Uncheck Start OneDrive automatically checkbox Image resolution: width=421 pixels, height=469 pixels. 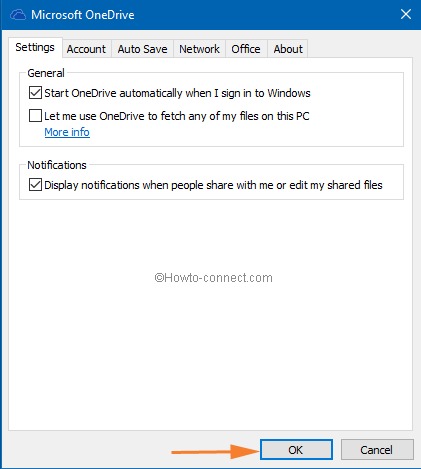click(35, 93)
